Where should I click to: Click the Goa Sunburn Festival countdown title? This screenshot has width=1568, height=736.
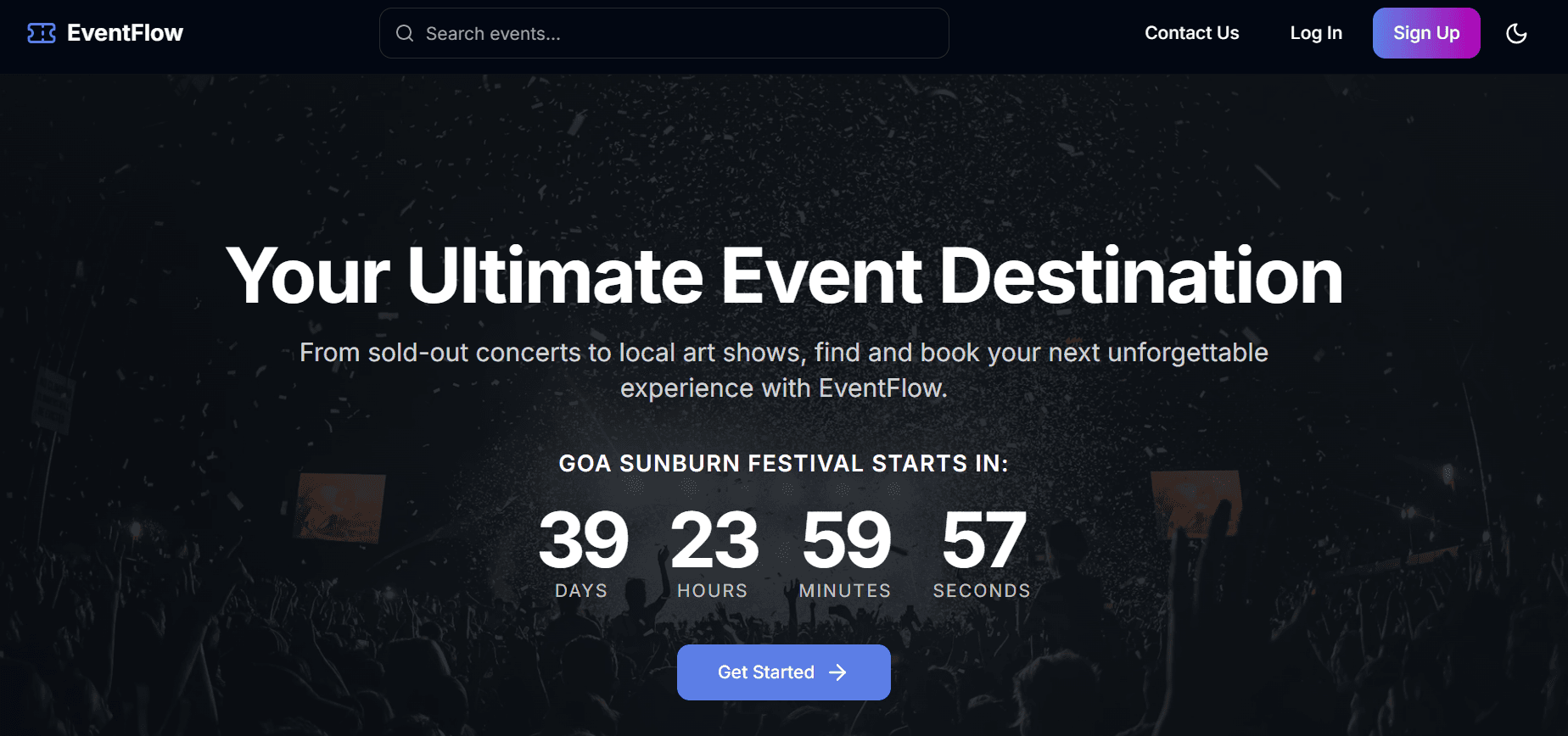tap(784, 463)
